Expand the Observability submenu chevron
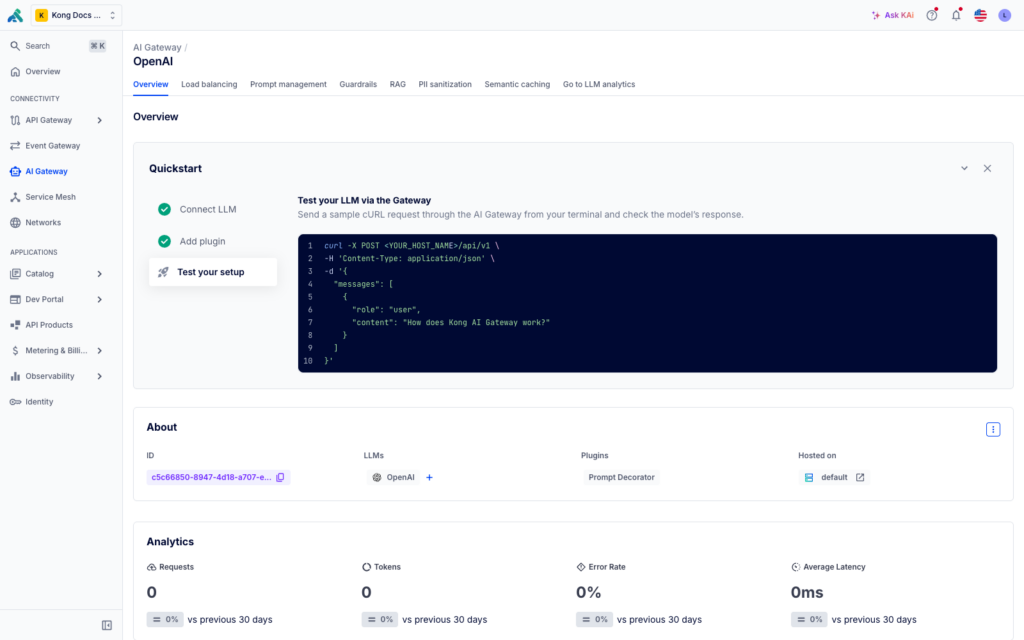Viewport: 1024px width, 640px height. 99,376
